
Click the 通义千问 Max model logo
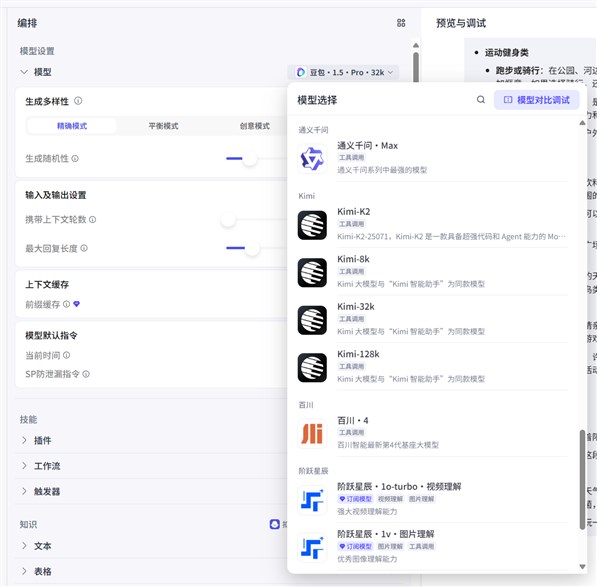(x=312, y=158)
